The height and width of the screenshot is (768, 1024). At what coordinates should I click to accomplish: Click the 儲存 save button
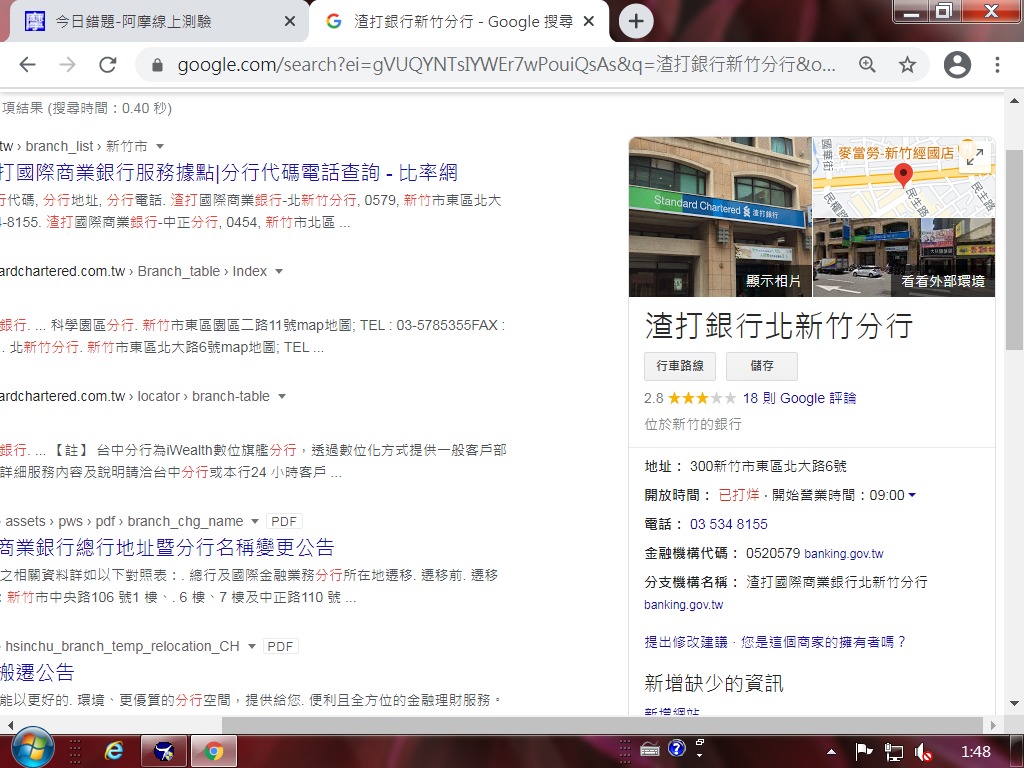(761, 366)
